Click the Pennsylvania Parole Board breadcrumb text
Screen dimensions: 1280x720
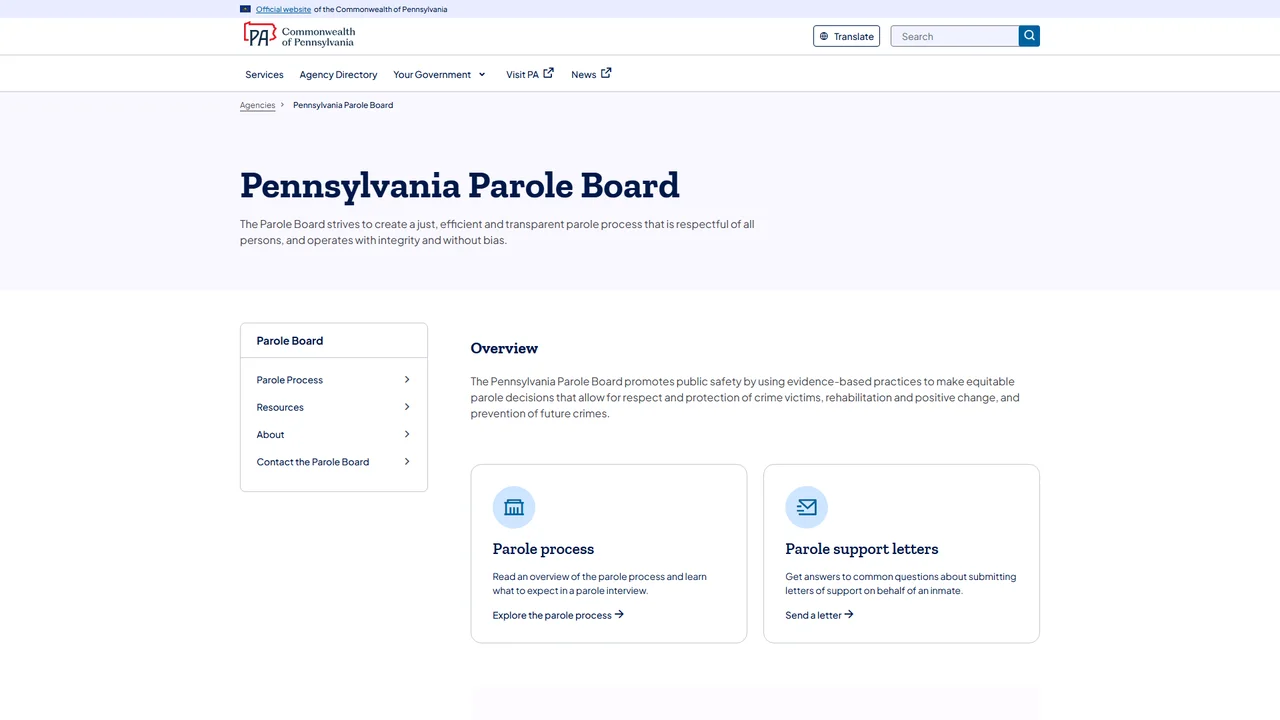tap(343, 105)
